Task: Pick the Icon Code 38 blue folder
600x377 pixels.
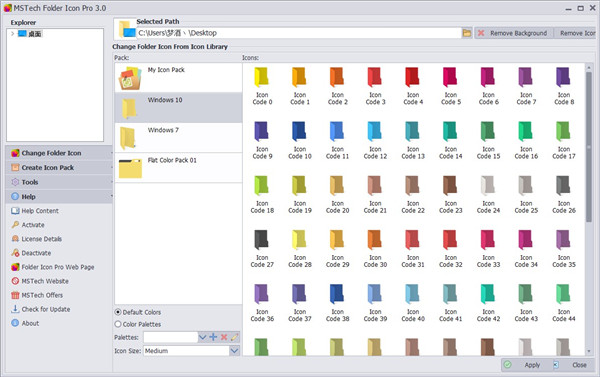Action: pos(338,303)
